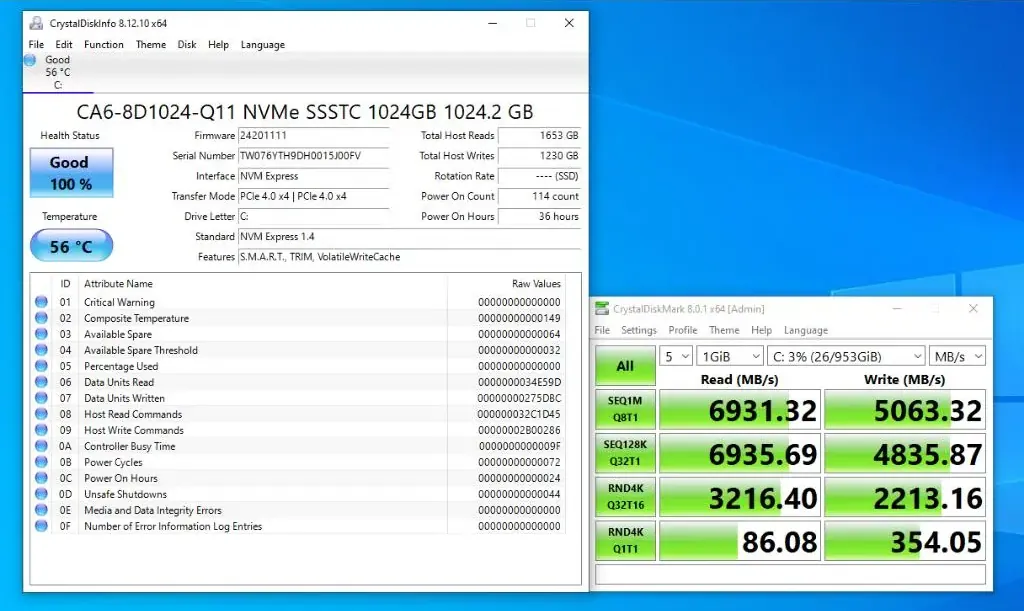Click status orb for Composite Temperature row
1024x611 pixels.
coord(41,318)
